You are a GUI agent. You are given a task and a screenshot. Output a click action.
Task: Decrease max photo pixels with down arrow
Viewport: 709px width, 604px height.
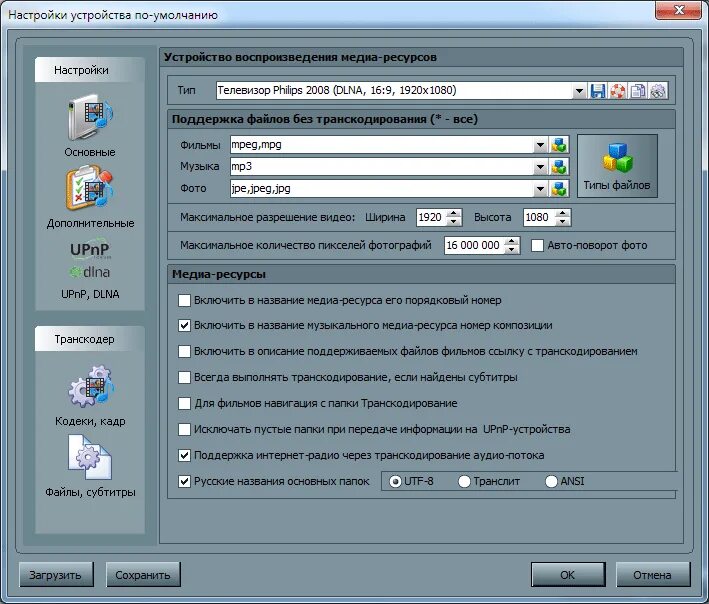[x=511, y=250]
